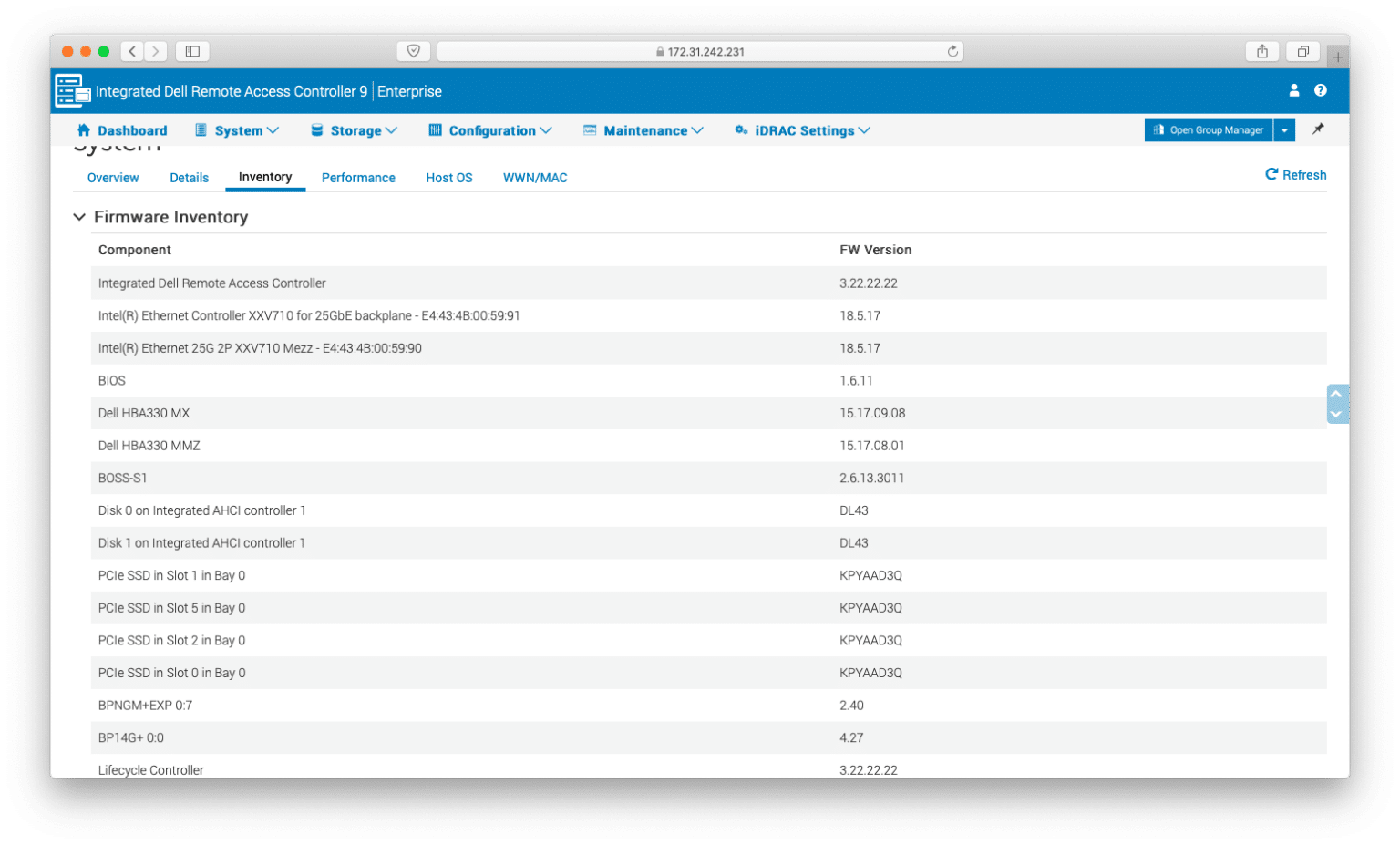Open the user account icon
The width and height of the screenshot is (1400, 845).
(x=1293, y=90)
